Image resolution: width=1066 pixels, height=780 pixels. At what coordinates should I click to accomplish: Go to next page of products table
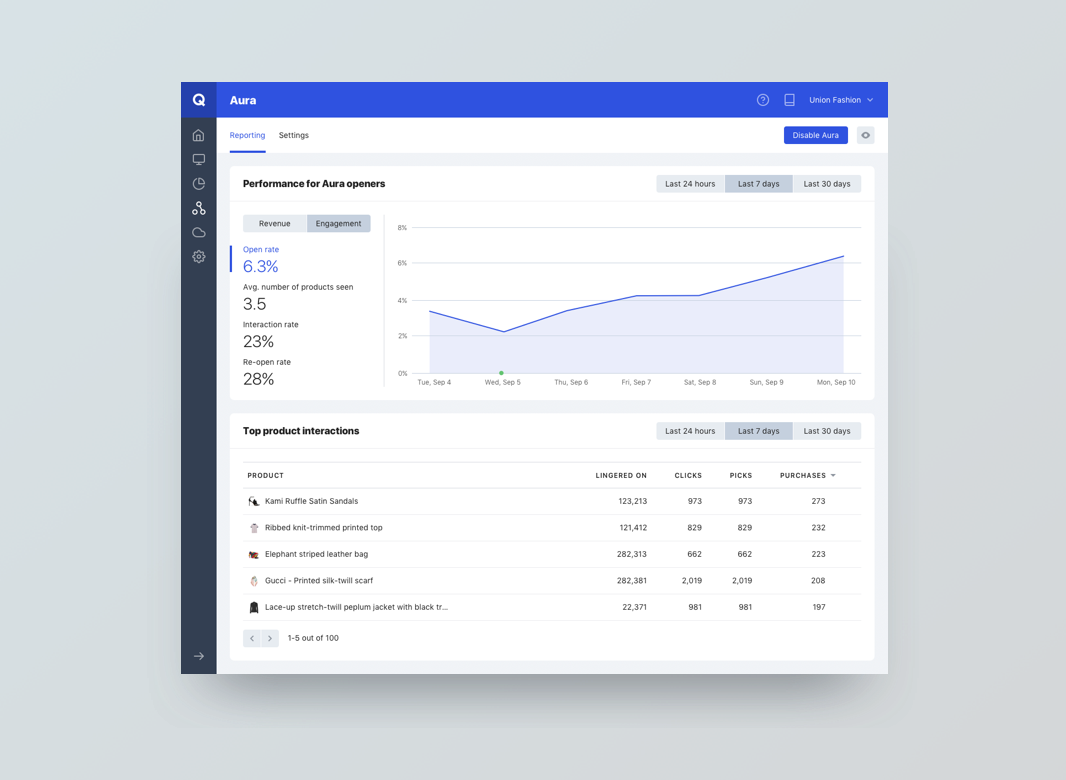coord(270,638)
